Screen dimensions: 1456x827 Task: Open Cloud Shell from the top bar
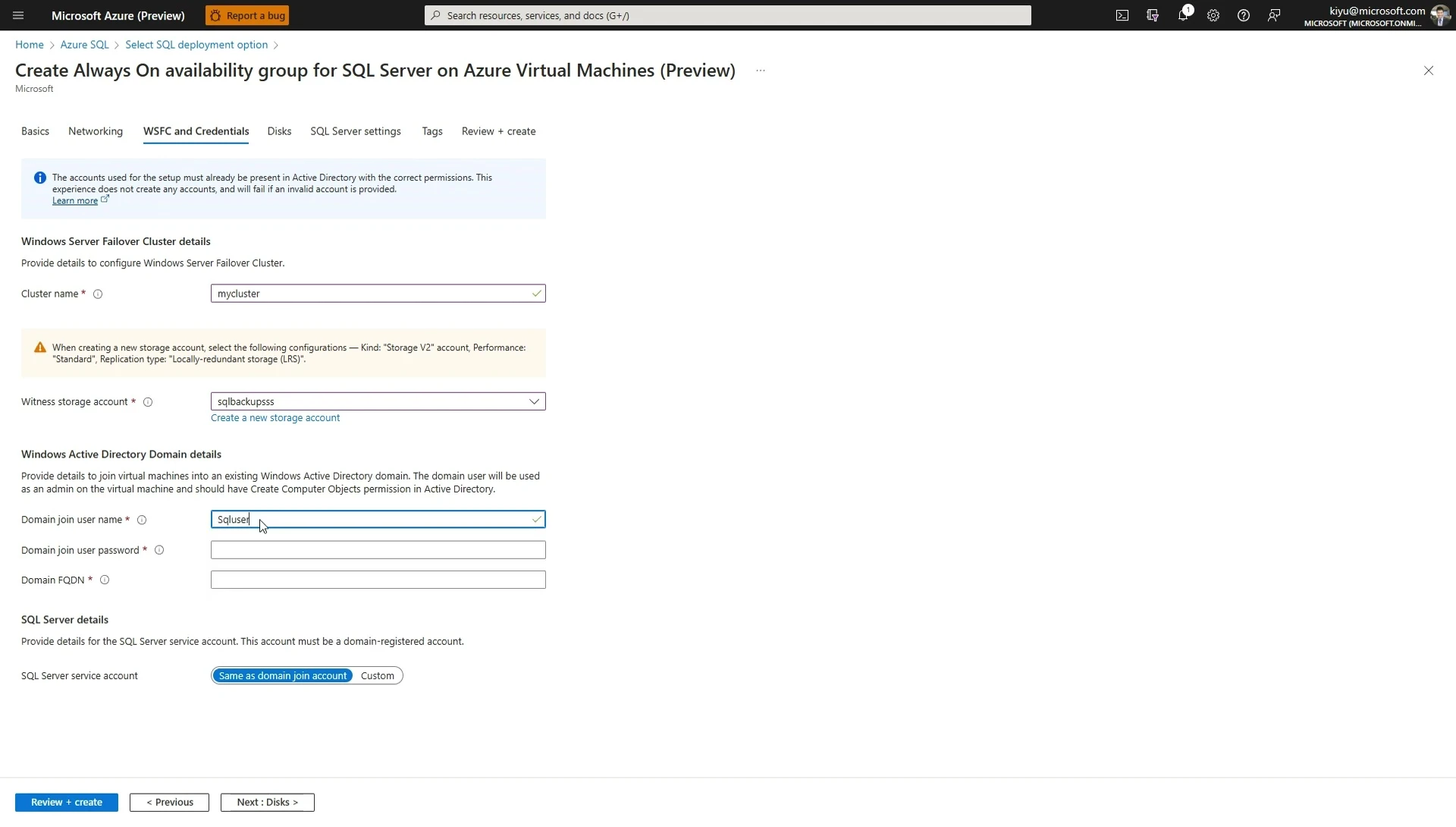coord(1122,15)
